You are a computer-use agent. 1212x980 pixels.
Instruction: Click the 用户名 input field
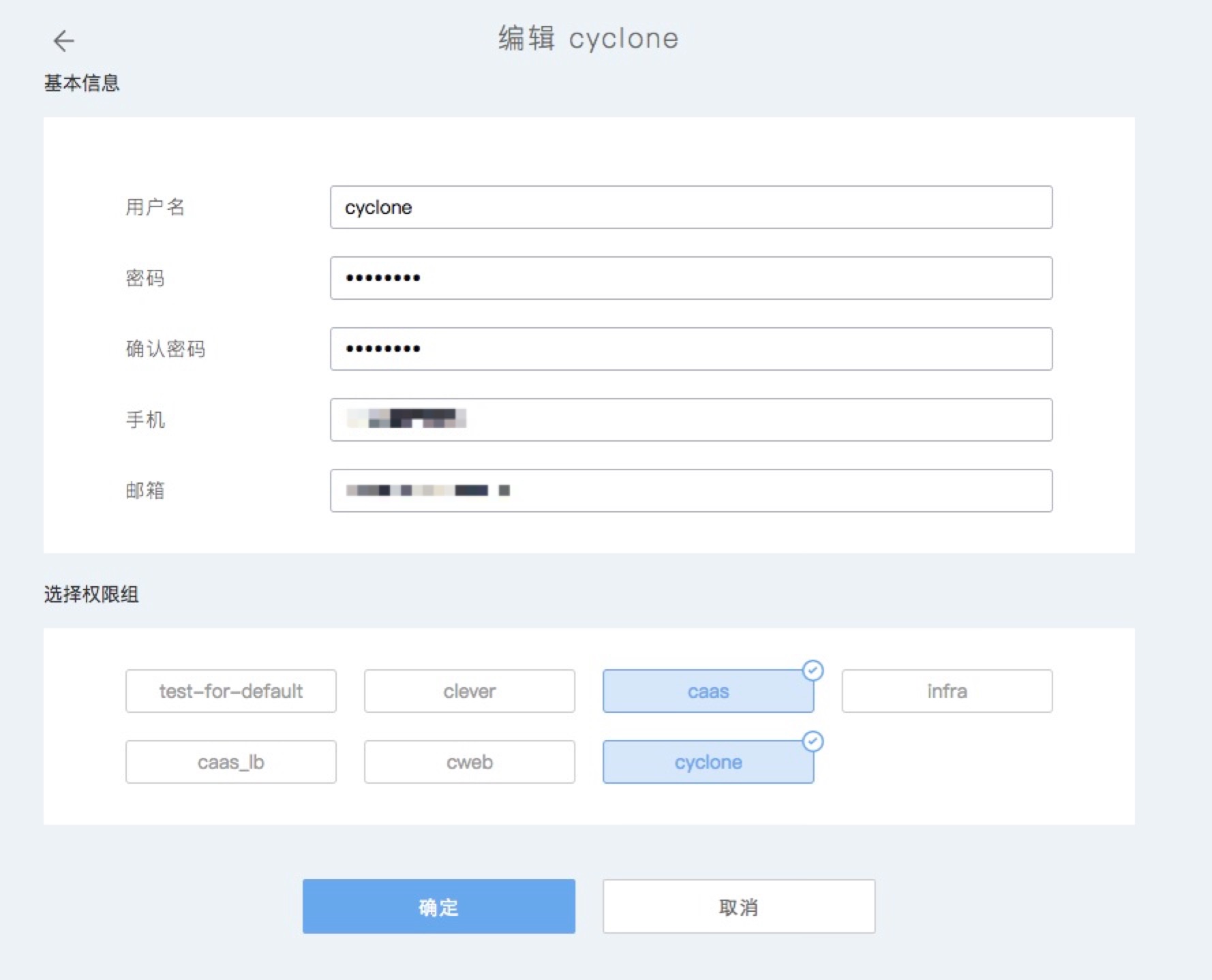coord(691,207)
